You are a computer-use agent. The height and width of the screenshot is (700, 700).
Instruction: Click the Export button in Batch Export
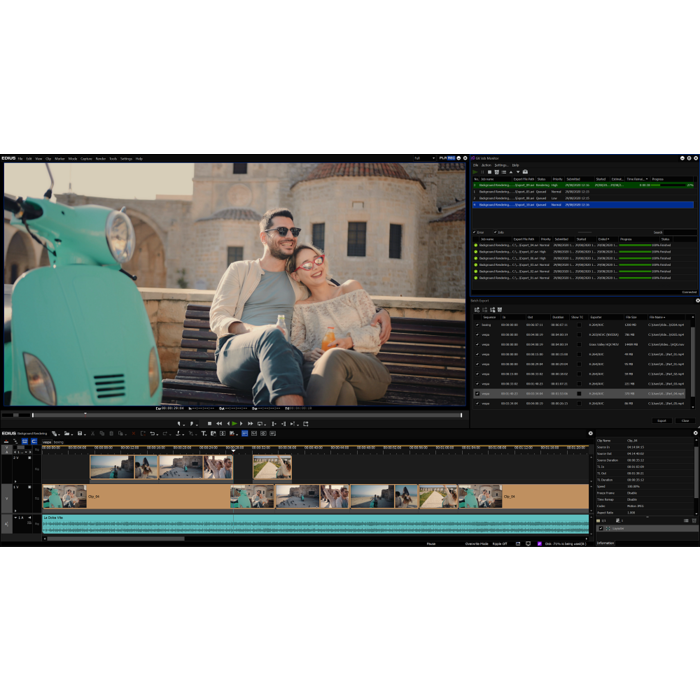tap(662, 420)
